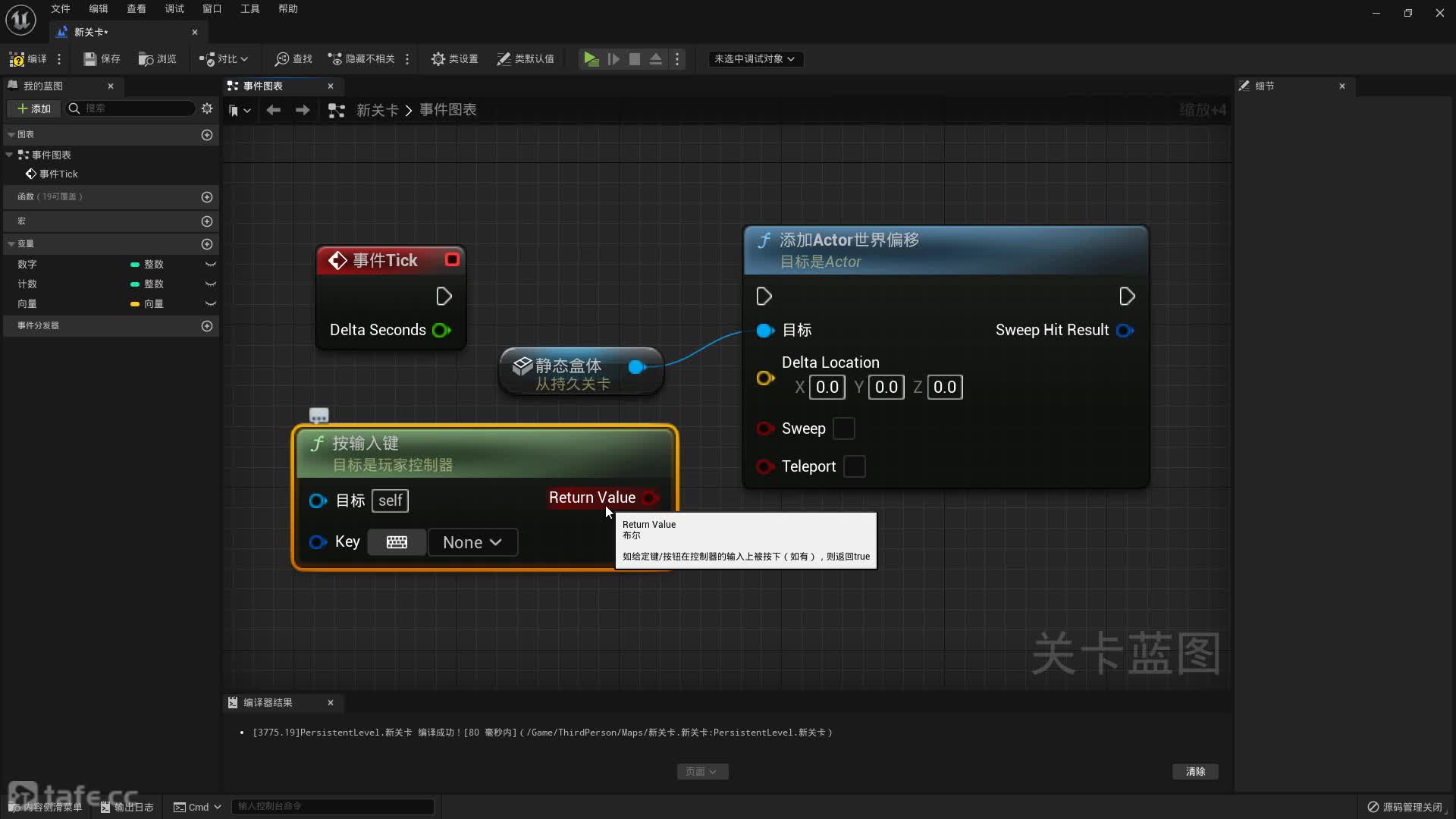This screenshot has width=1456, height=819.
Task: Click the Compile blueprint button
Action: tap(28, 58)
